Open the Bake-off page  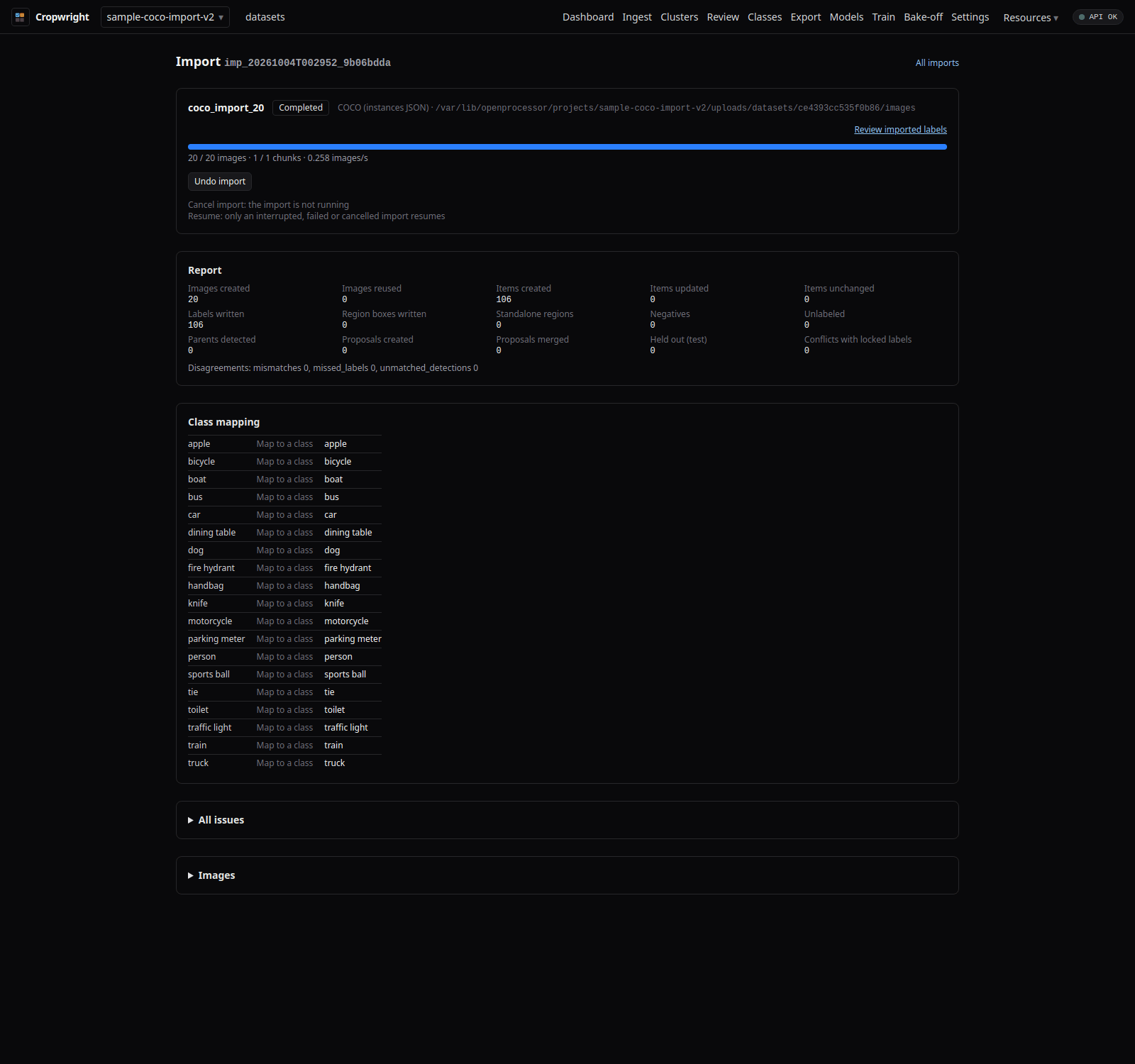click(x=923, y=17)
